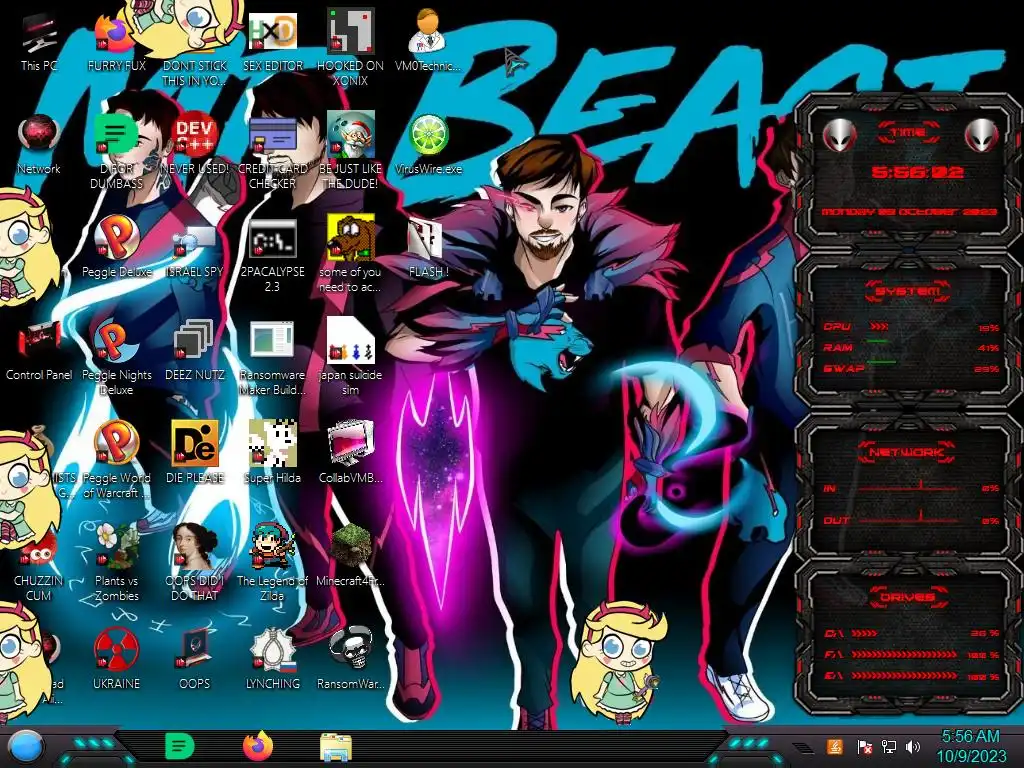Screen dimensions: 1024x768
Task: Open Firefox from the taskbar
Action: [258, 746]
